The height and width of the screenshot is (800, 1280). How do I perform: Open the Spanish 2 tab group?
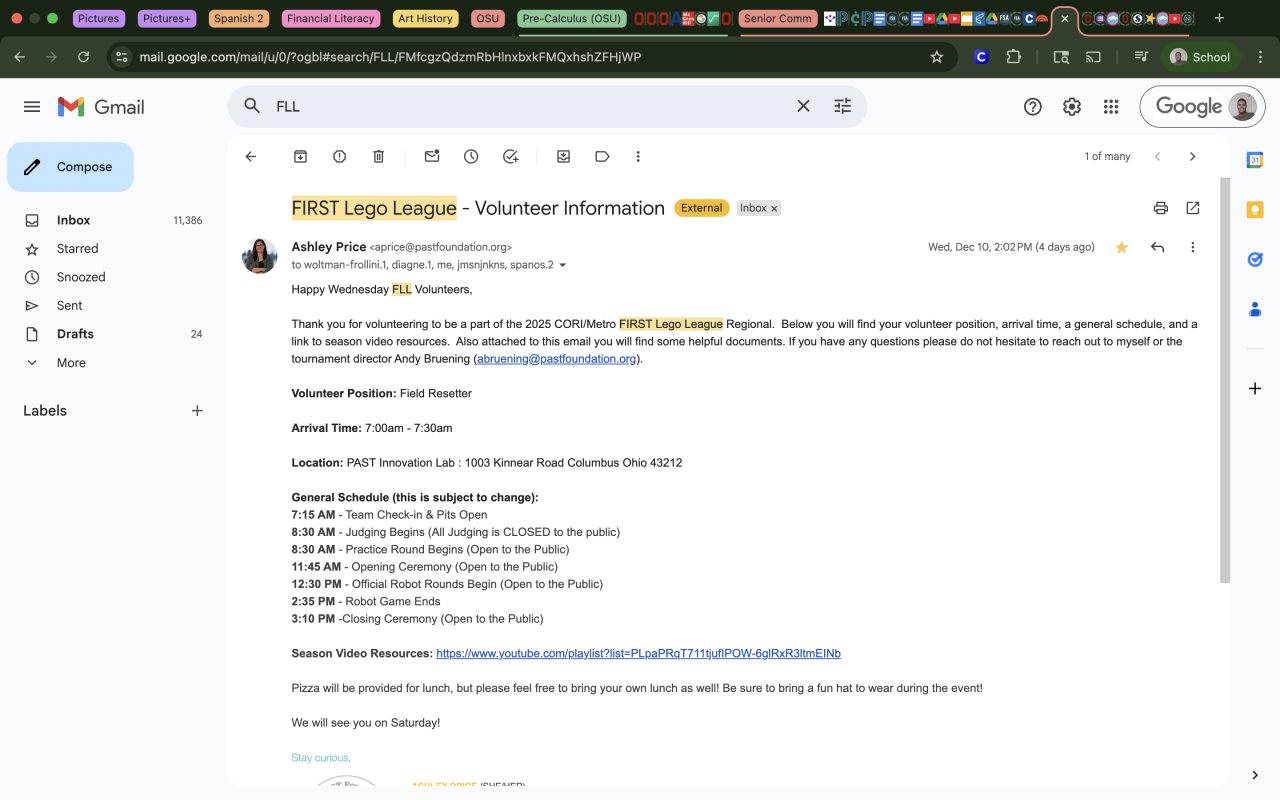pyautogui.click(x=239, y=18)
